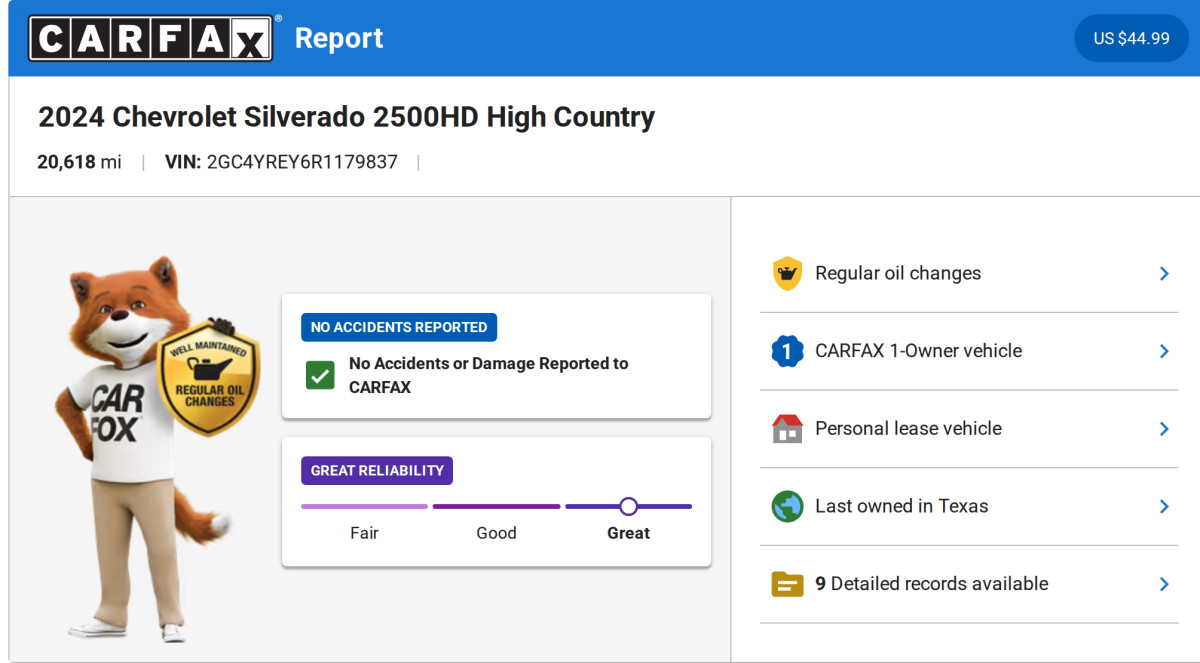Click the green no-accidents checkmark box
Screen dimensions: 1200x663
point(320,376)
